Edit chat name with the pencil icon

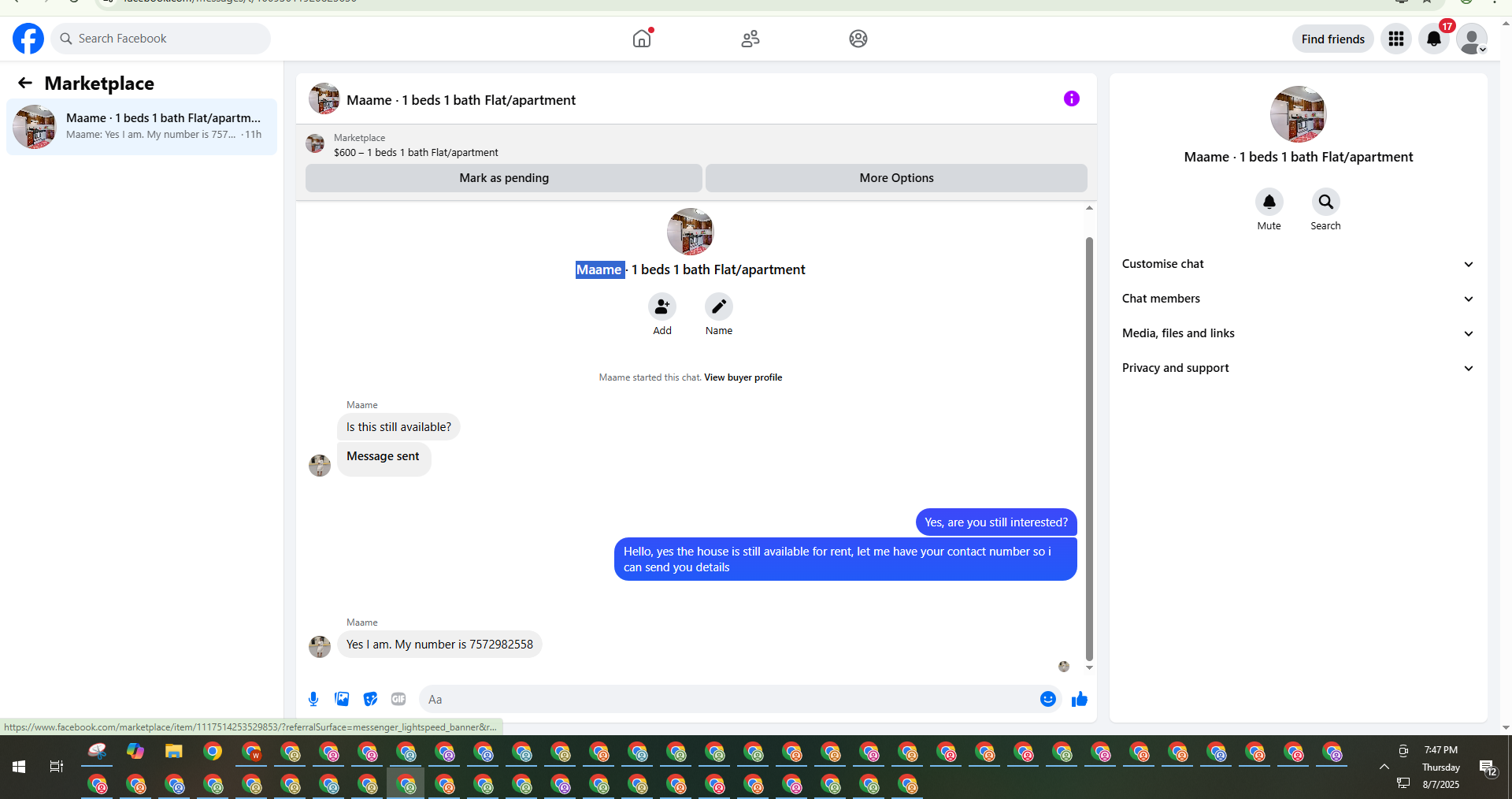(719, 307)
